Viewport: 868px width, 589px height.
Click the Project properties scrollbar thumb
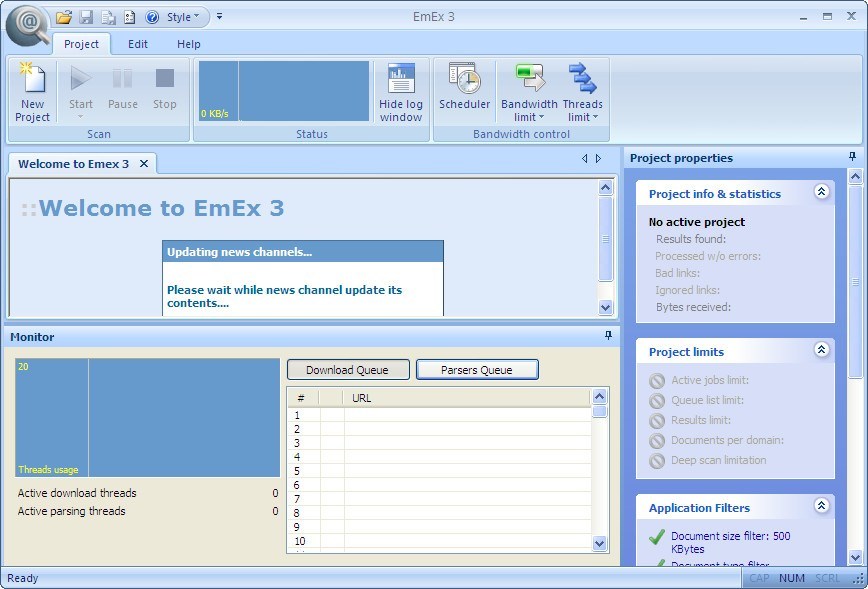click(x=856, y=282)
